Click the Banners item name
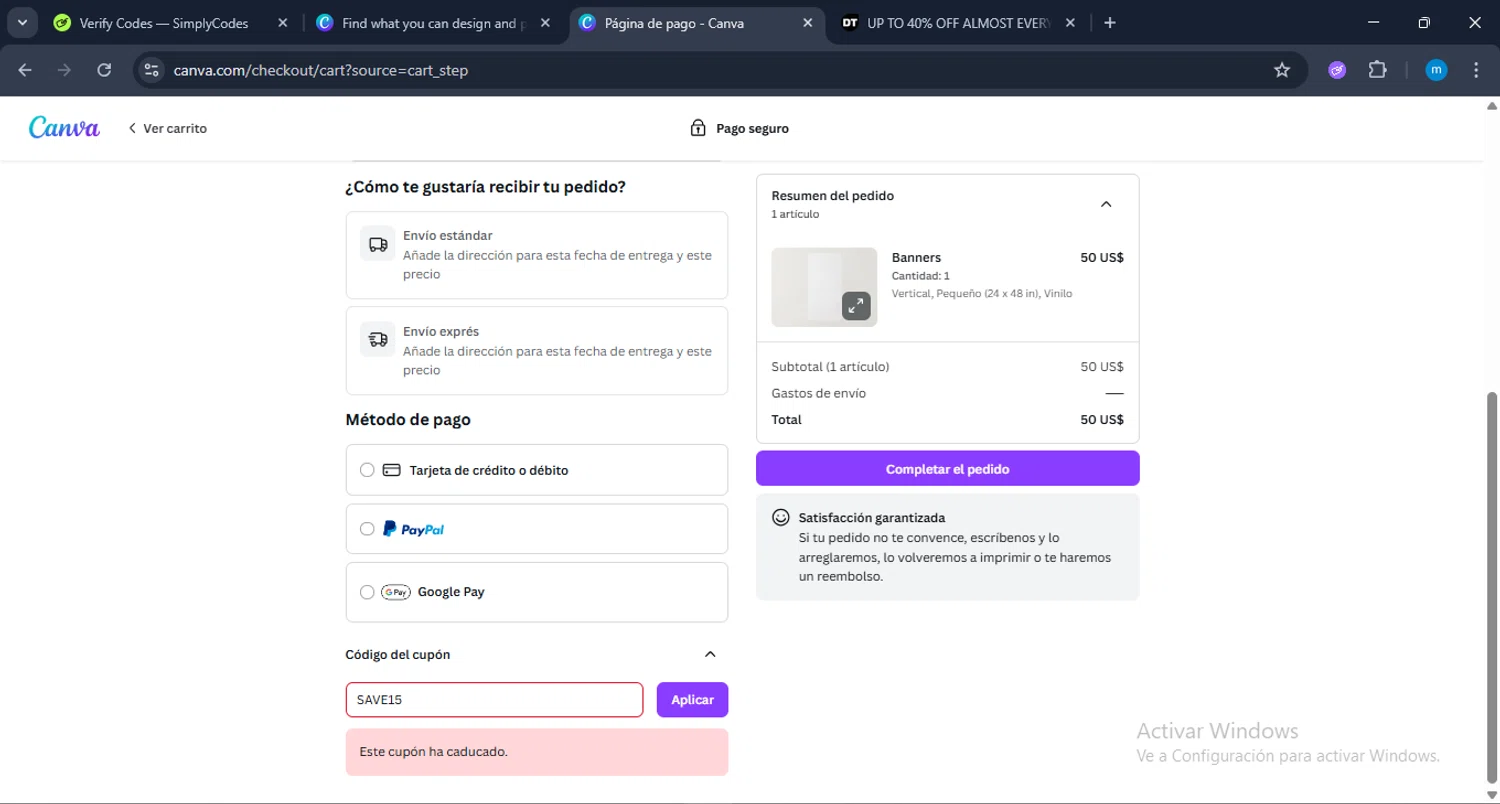Viewport: 1500px width, 804px height. point(916,258)
